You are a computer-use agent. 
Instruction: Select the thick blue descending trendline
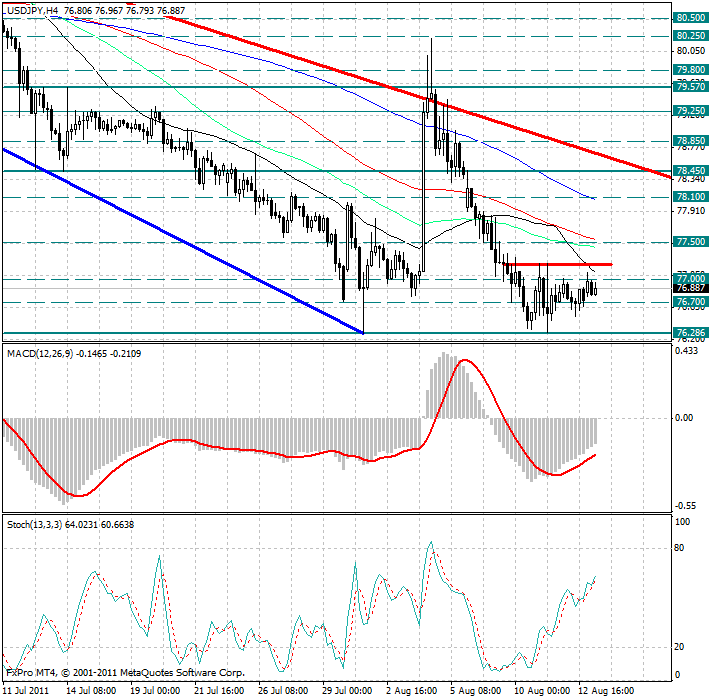tap(183, 241)
